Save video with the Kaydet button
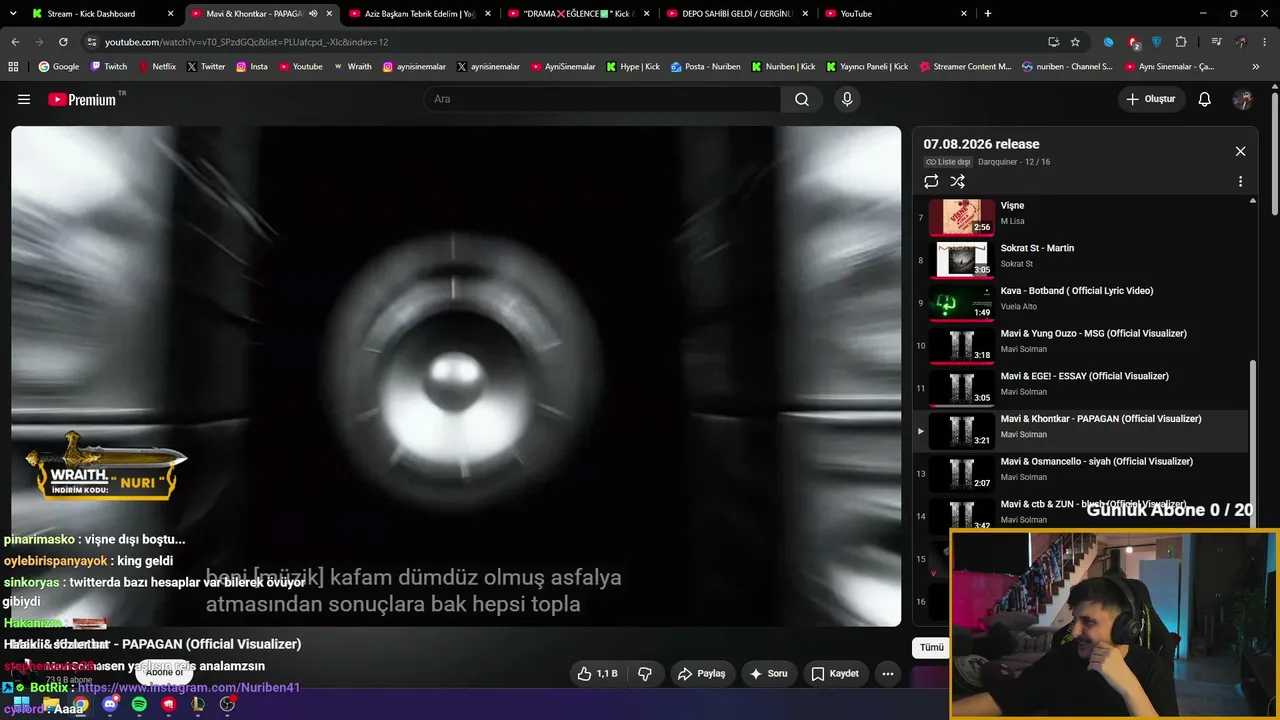The image size is (1280, 720). point(835,674)
